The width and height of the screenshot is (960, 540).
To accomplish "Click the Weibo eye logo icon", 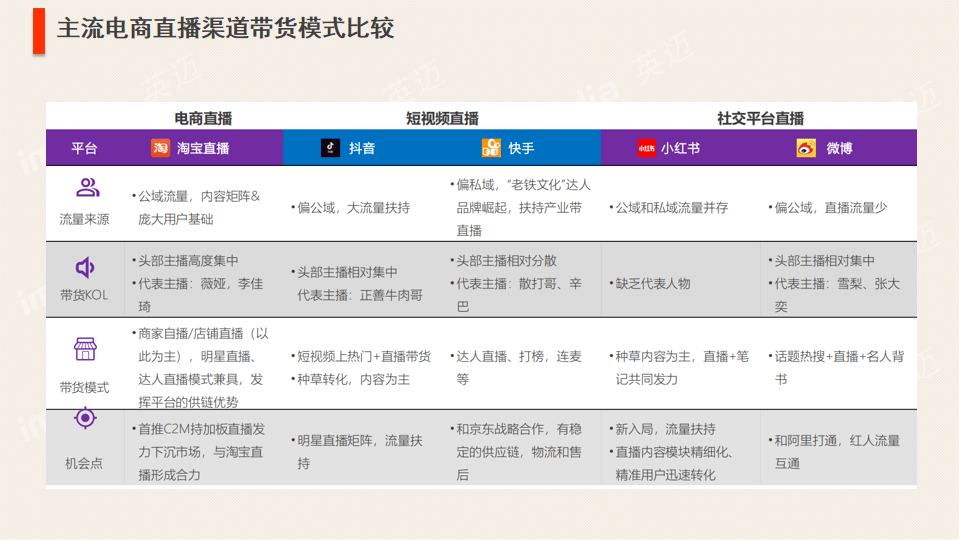I will (806, 148).
